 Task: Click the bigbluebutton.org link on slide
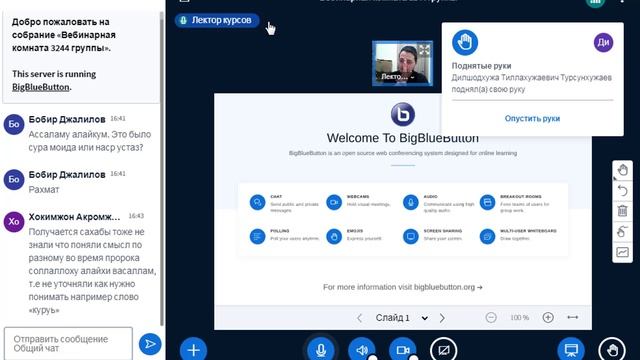coord(444,287)
